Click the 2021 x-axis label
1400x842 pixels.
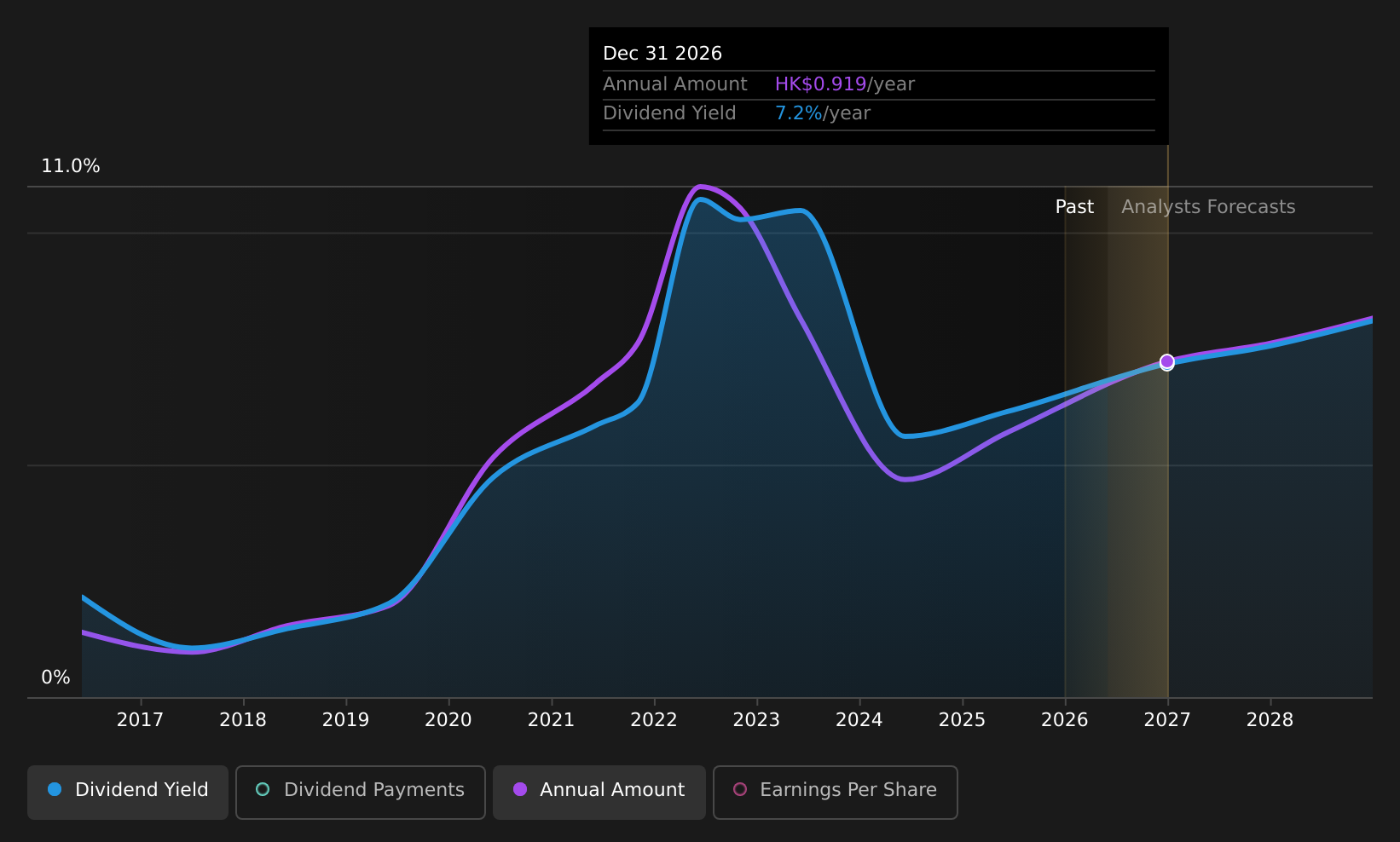(x=551, y=720)
